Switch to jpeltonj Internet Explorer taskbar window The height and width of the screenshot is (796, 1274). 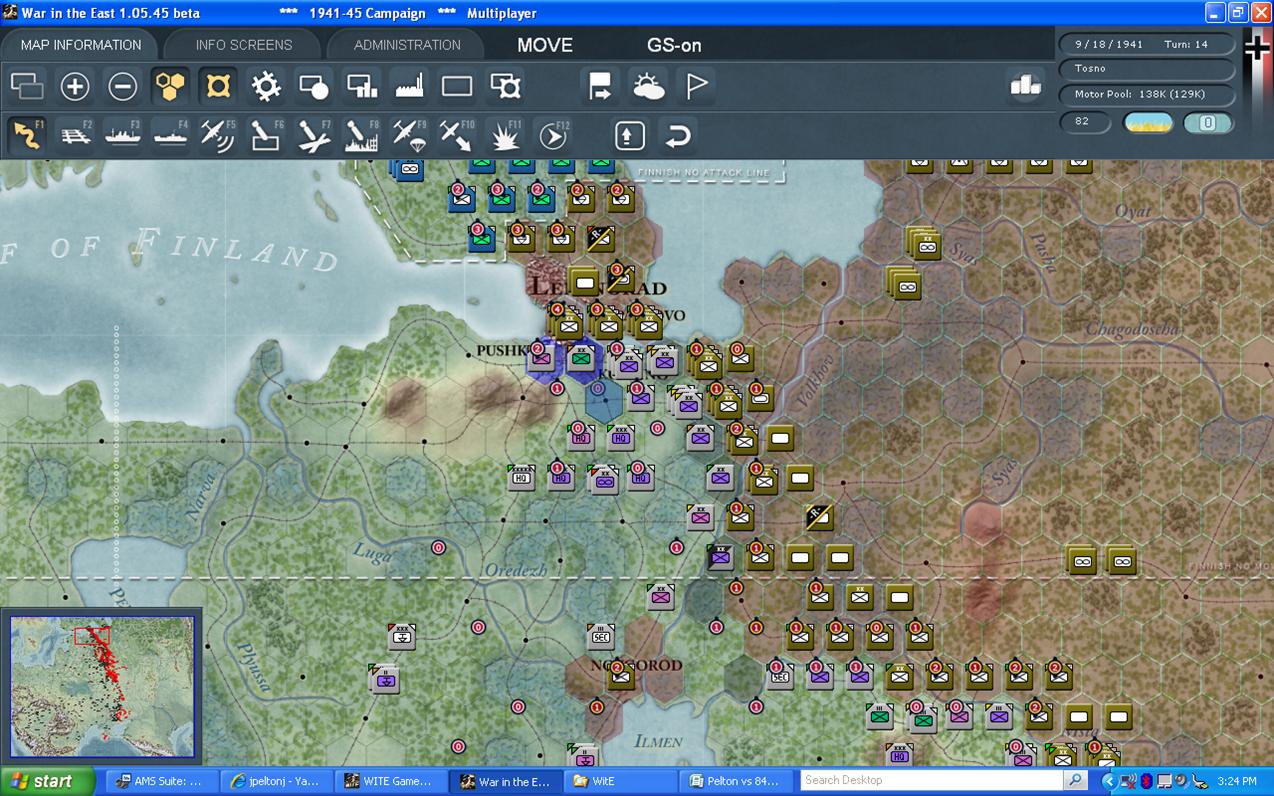276,781
